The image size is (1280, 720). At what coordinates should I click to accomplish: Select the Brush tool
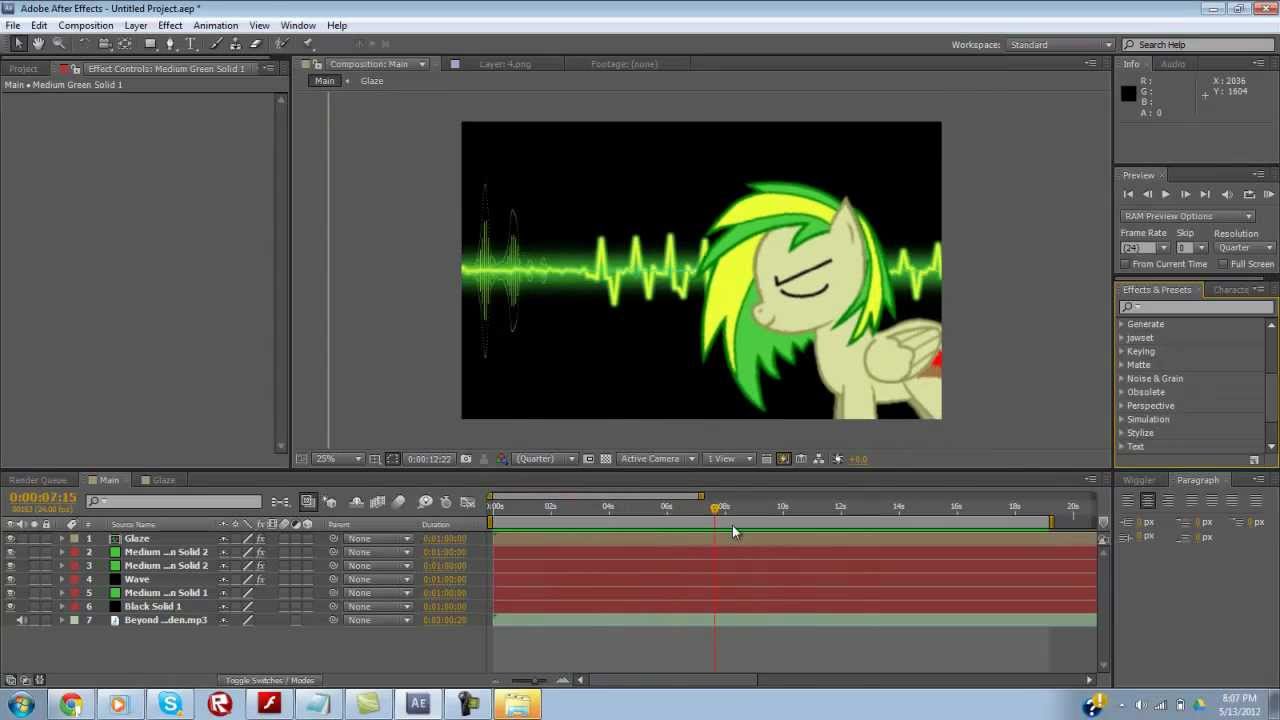coord(216,44)
